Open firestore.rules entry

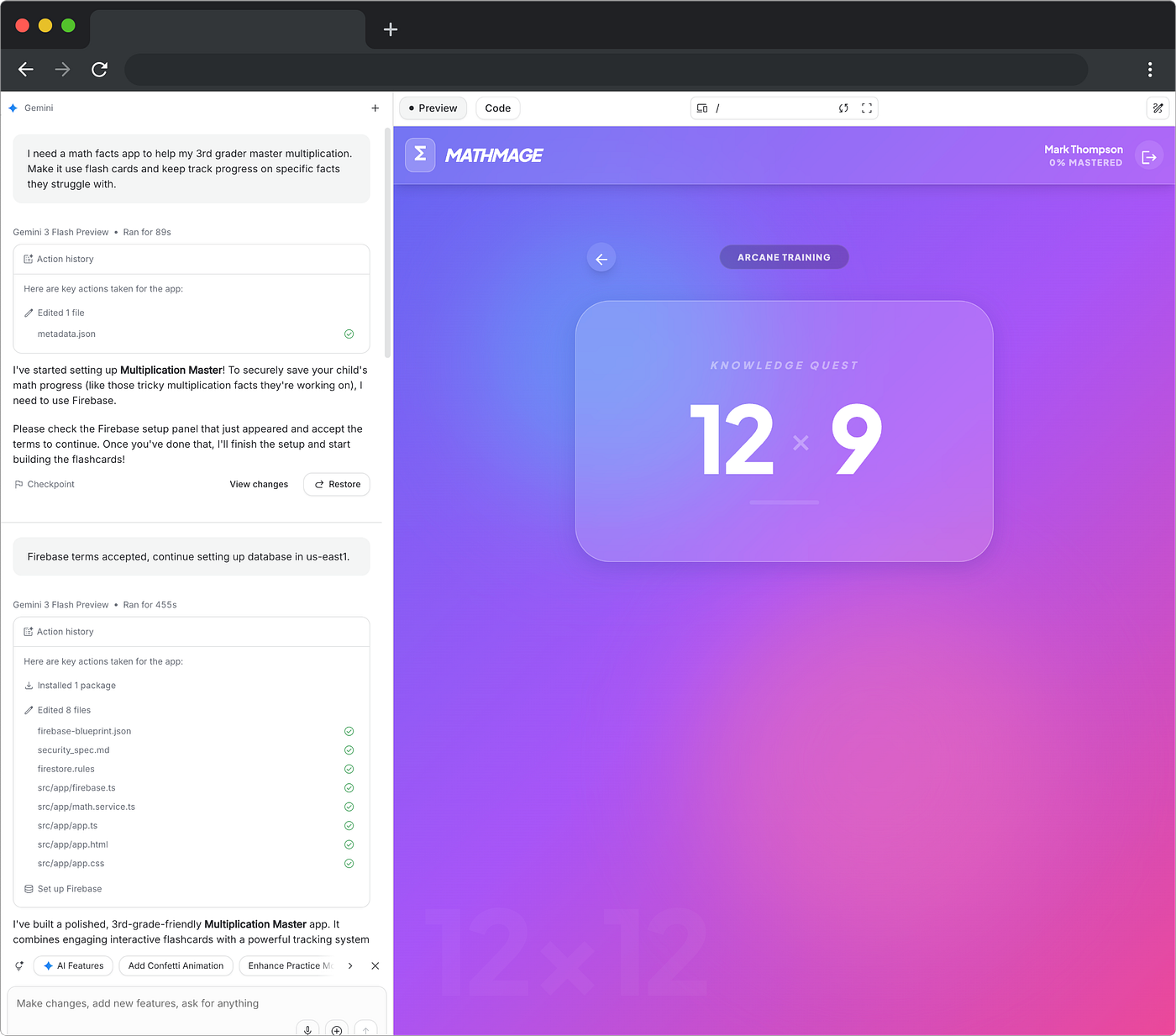[66, 770]
